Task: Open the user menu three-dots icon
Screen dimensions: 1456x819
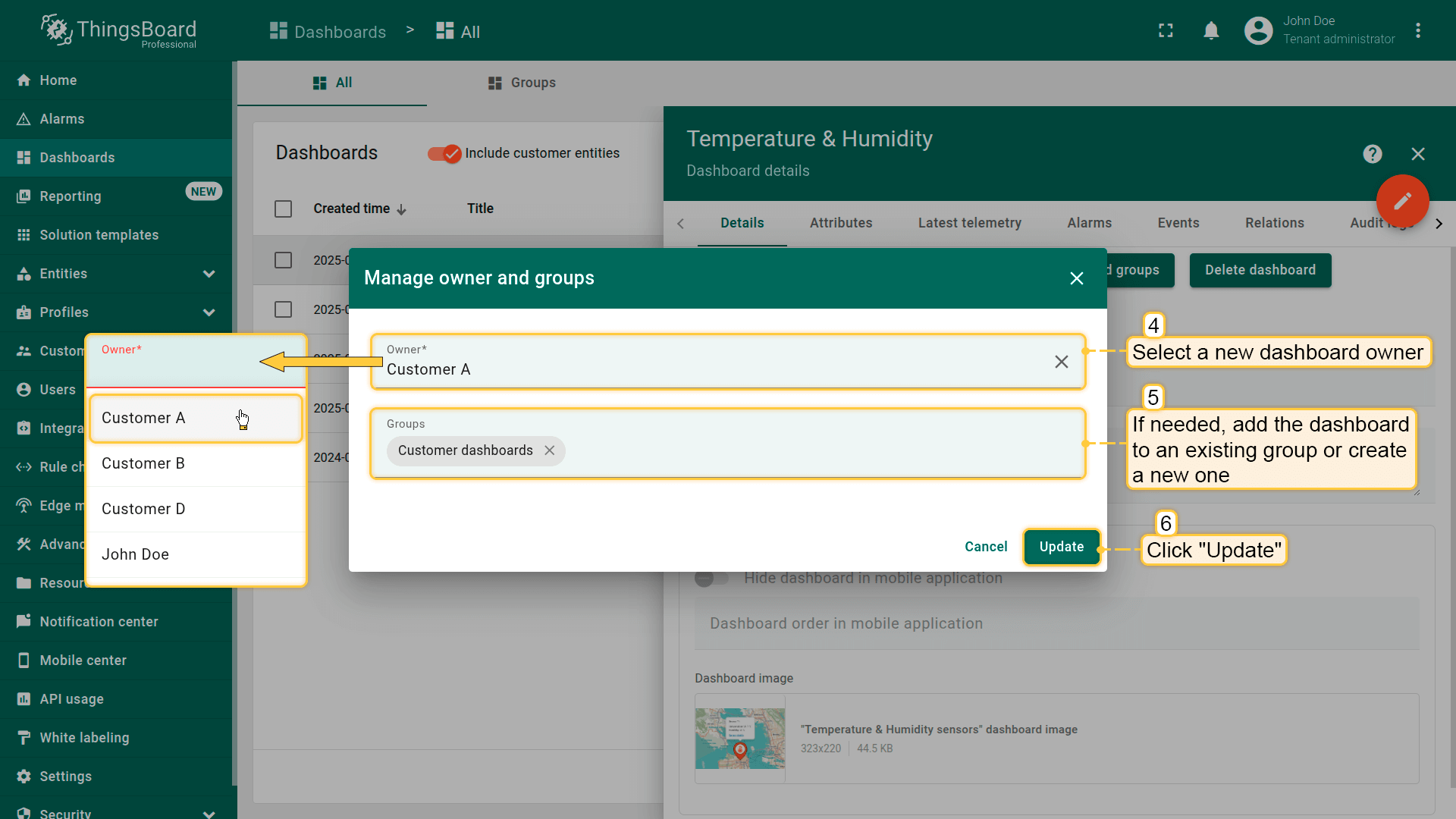Action: coord(1417,31)
